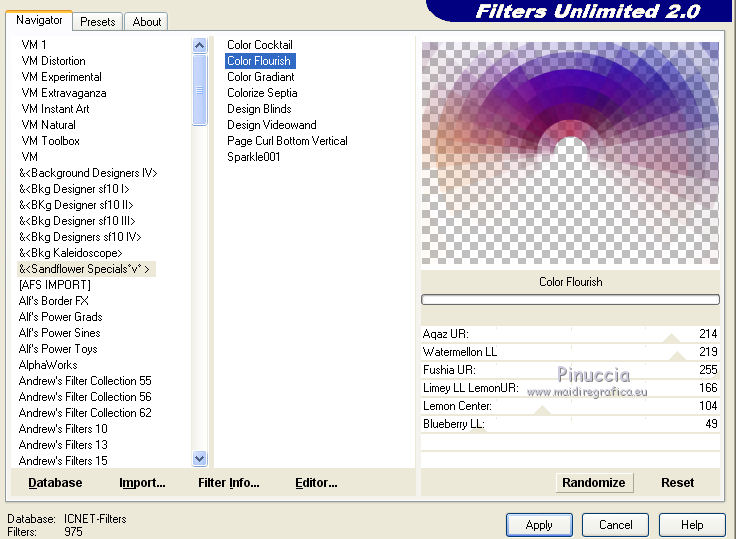Screen dimensions: 736x539
Task: Adjust the Aqaz UR slider
Action: pos(570,334)
